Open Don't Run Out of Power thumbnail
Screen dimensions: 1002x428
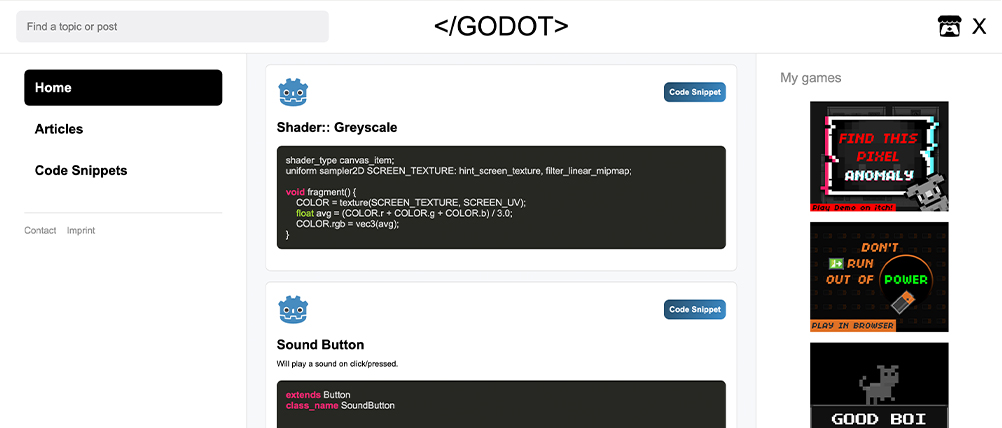point(879,277)
